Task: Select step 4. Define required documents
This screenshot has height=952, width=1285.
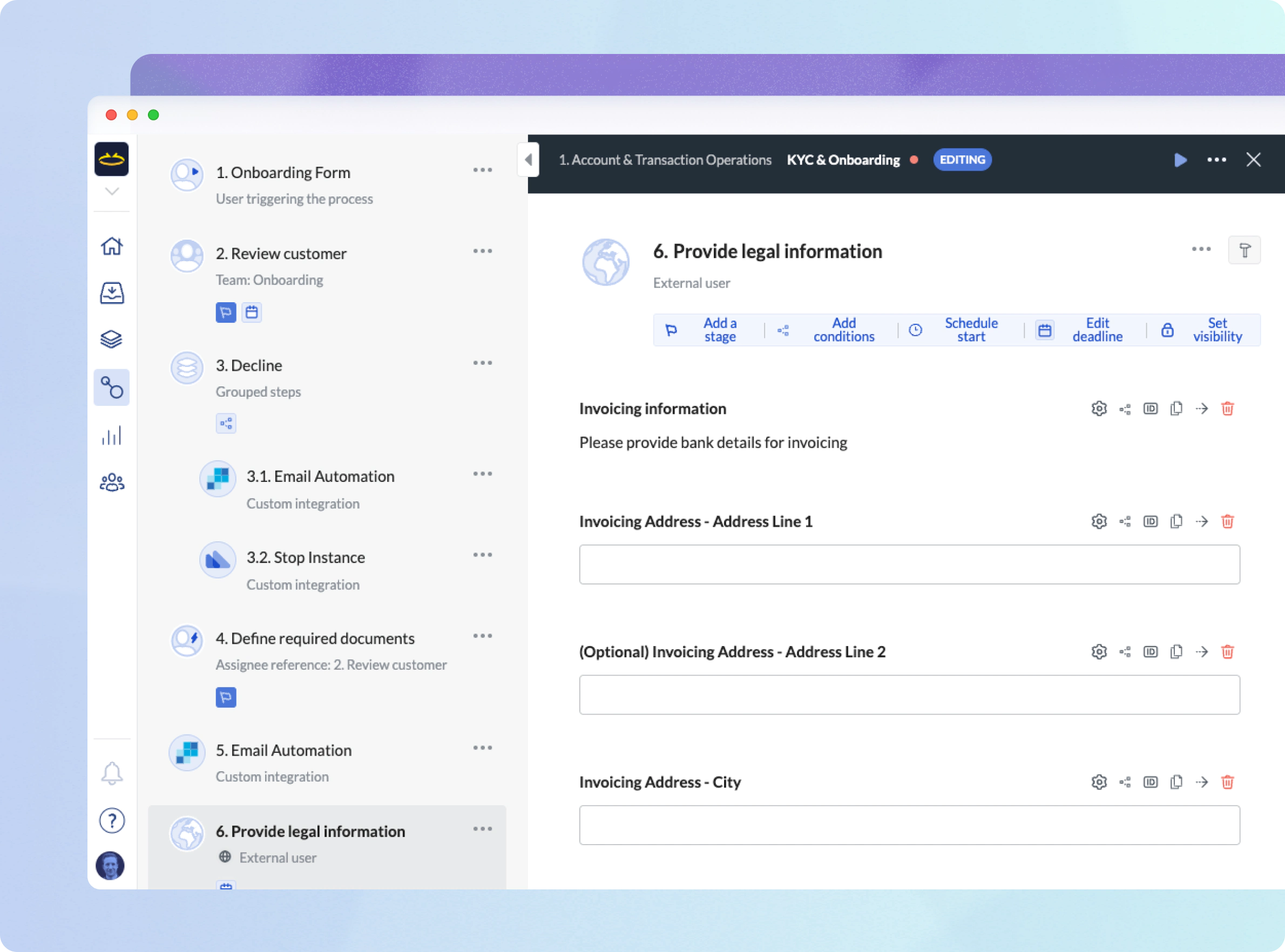Action: [x=315, y=638]
